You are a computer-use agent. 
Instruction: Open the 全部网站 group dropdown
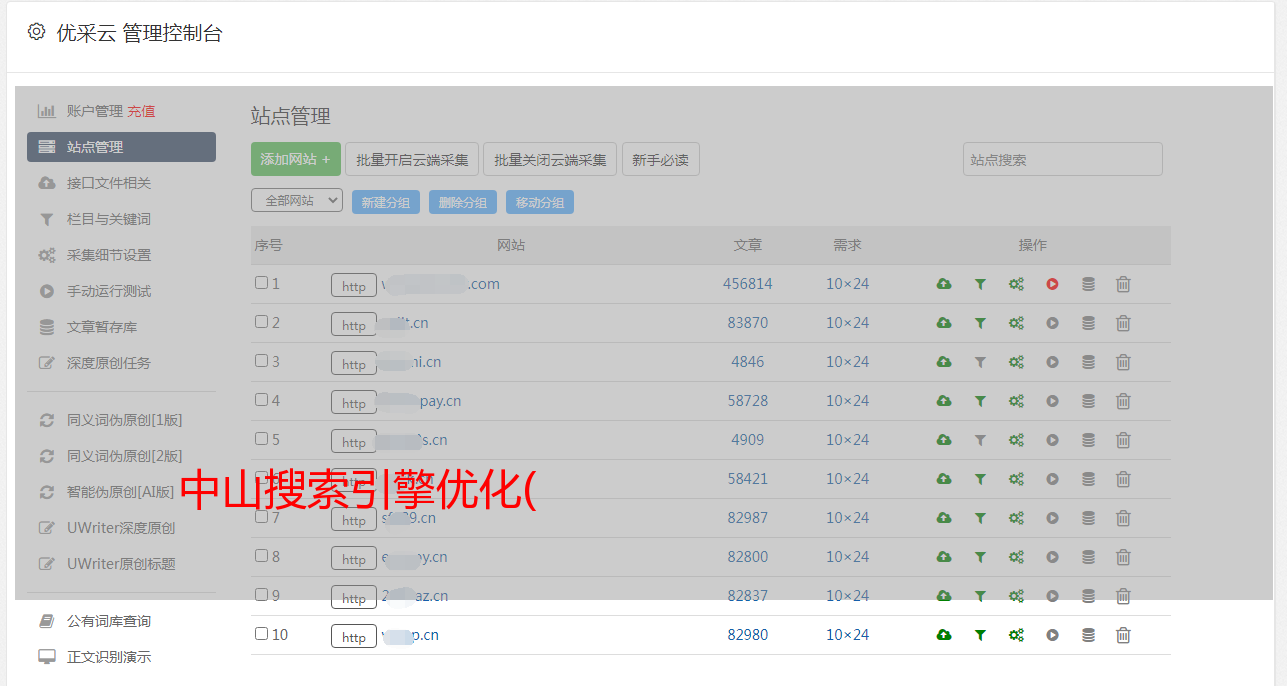tap(297, 201)
